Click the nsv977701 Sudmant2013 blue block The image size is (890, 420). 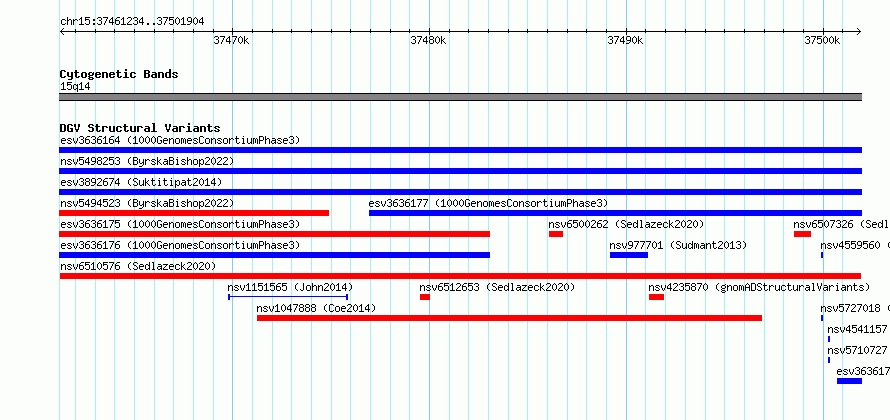coord(629,255)
